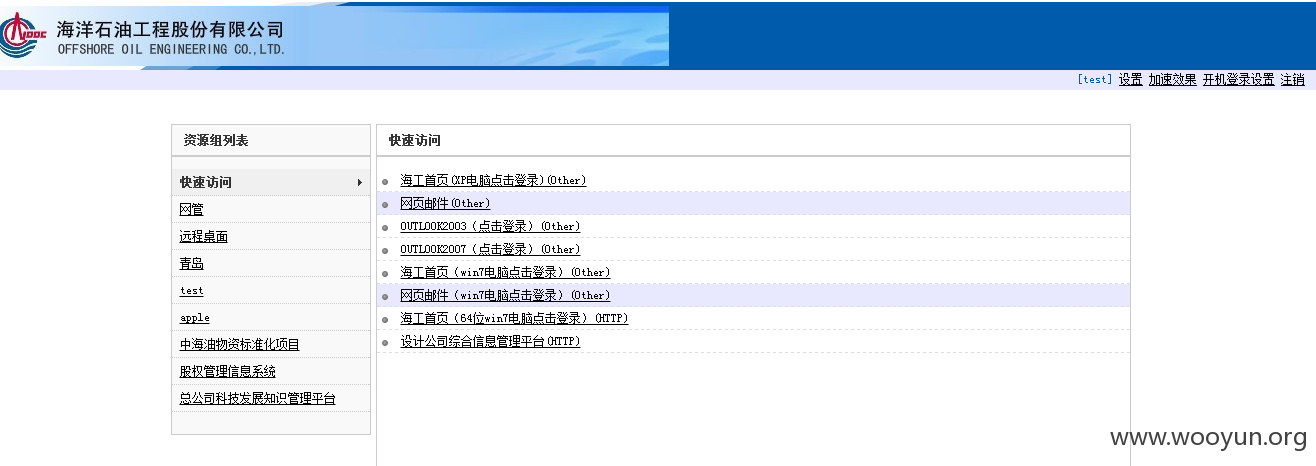Click bullet icon beside 设计公司综合信息管理平台
This screenshot has height=466, width=1316.
(385, 342)
